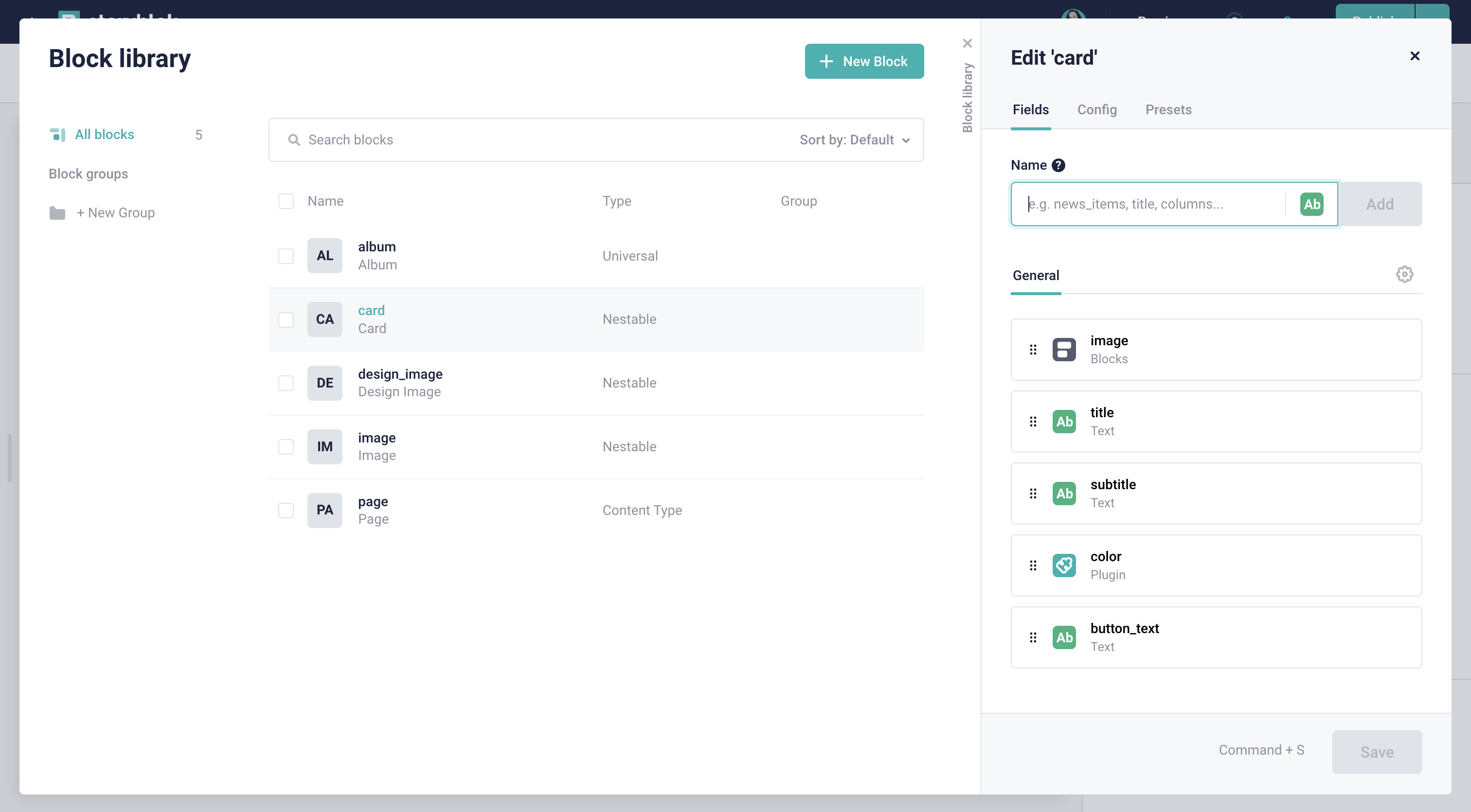Open the Presets tab

coord(1168,109)
